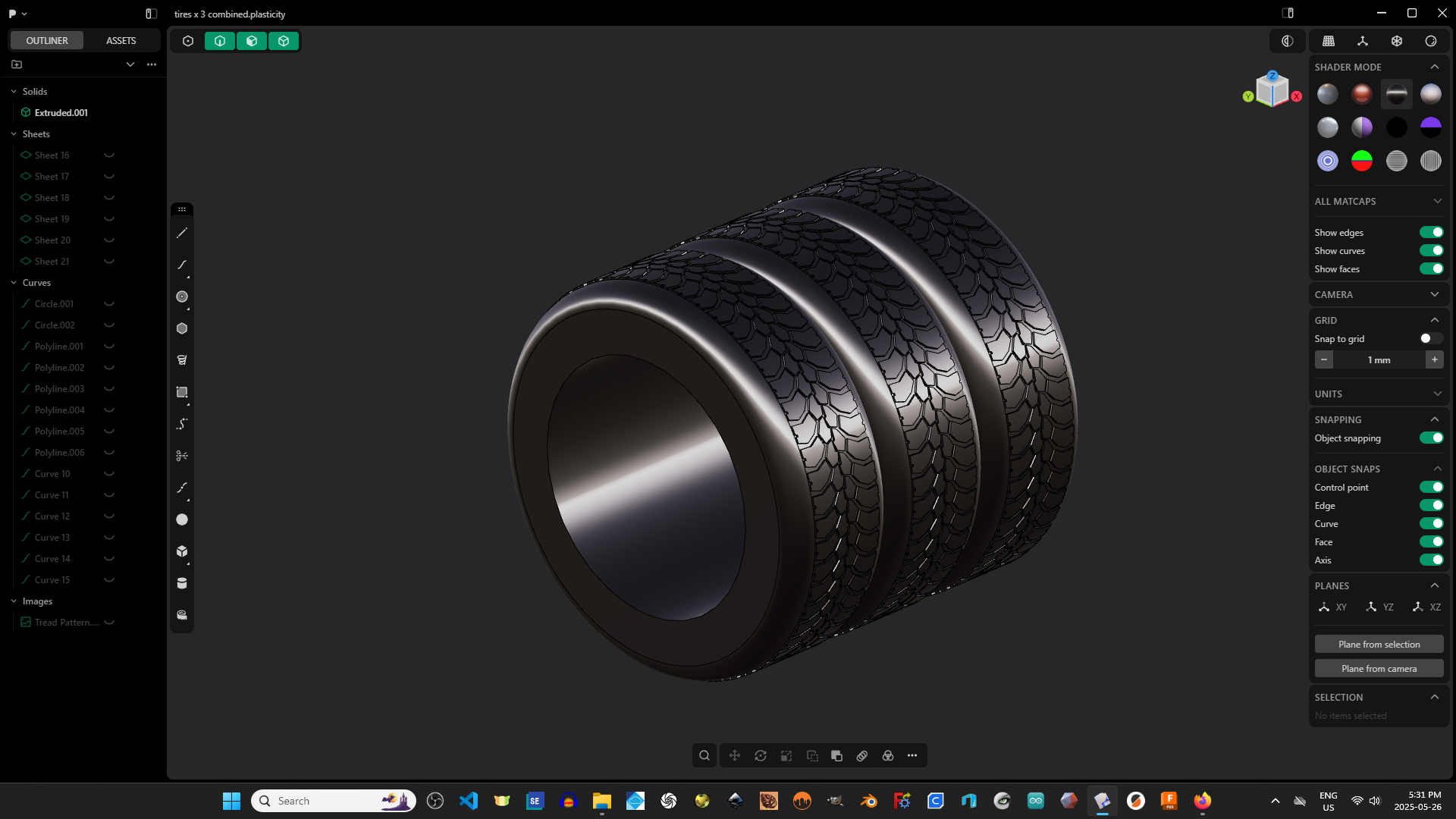The width and height of the screenshot is (1456, 819).
Task: Expand the Camera section
Action: (1435, 294)
